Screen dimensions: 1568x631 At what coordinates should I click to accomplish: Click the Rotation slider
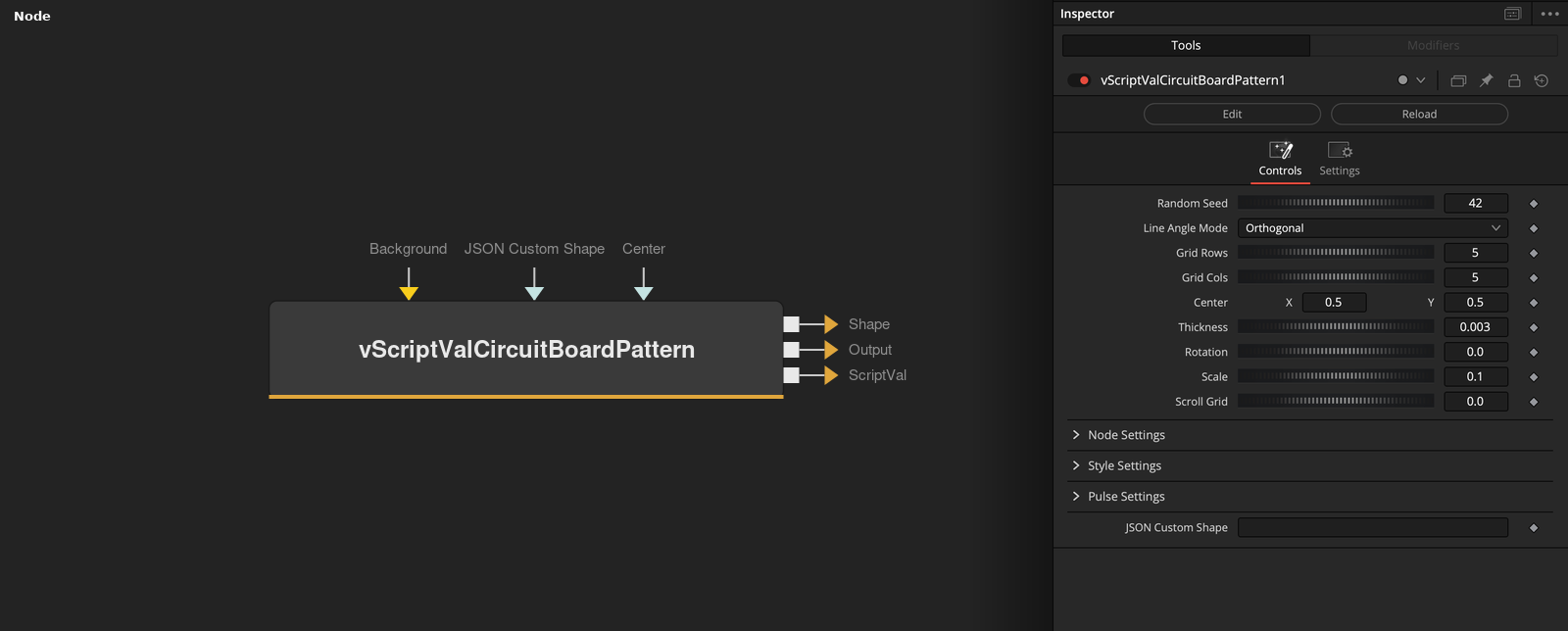click(1336, 352)
